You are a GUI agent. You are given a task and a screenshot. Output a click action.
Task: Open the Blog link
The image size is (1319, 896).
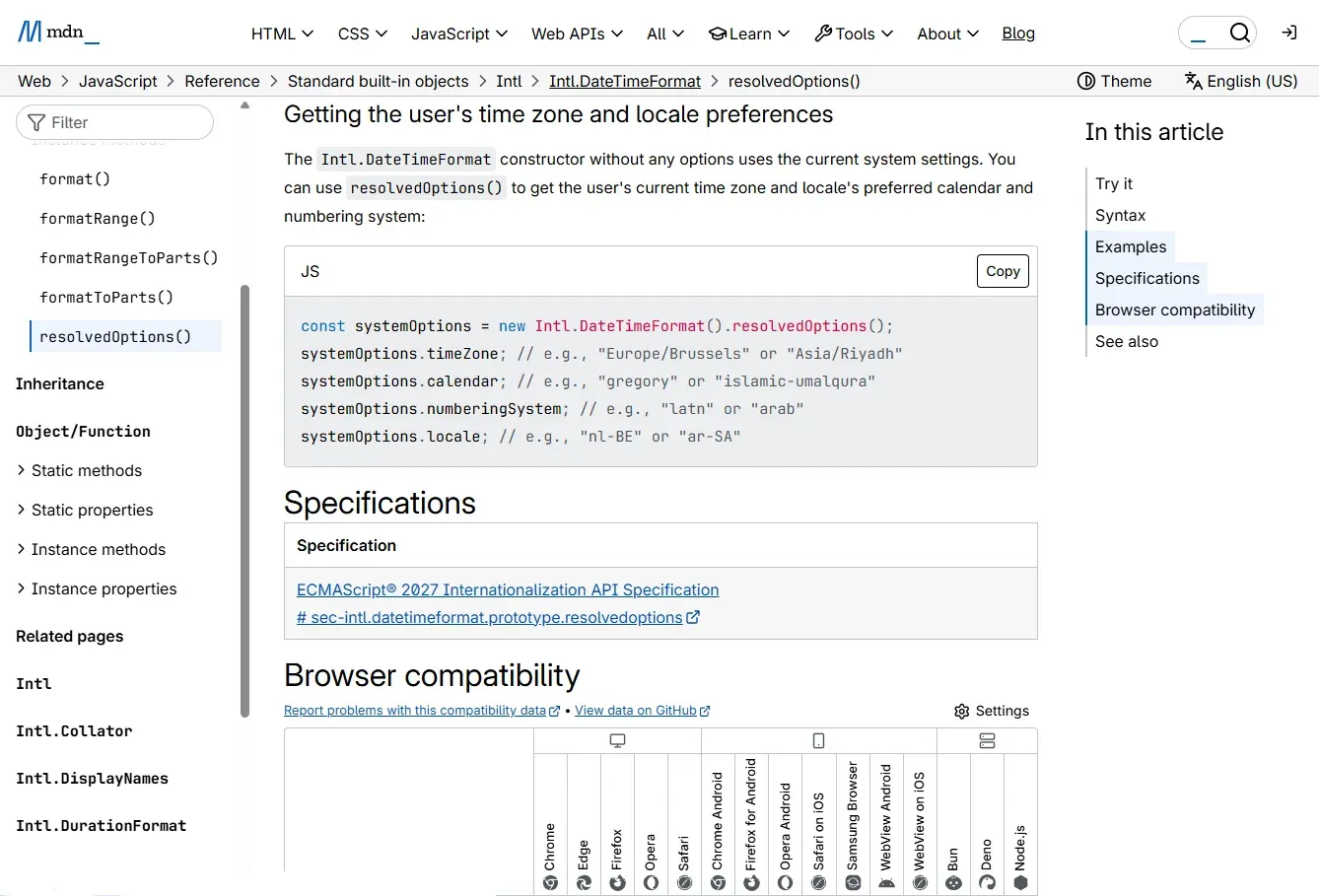coord(1018,34)
